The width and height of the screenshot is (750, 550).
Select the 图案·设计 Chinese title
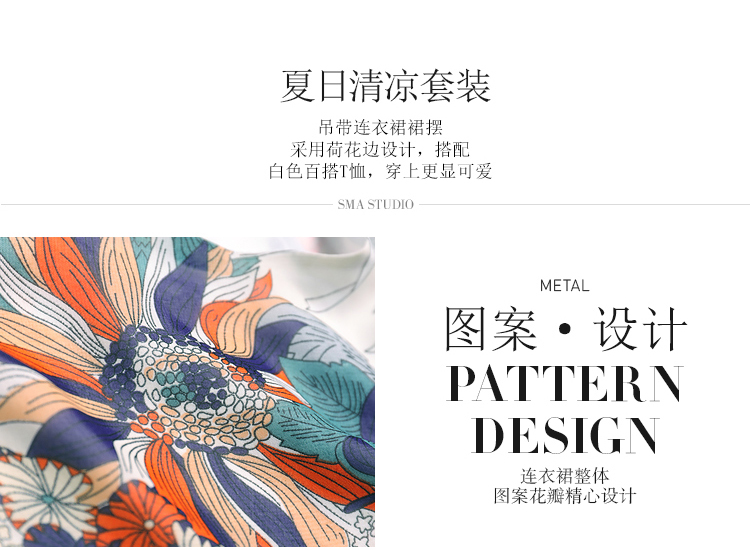(566, 329)
